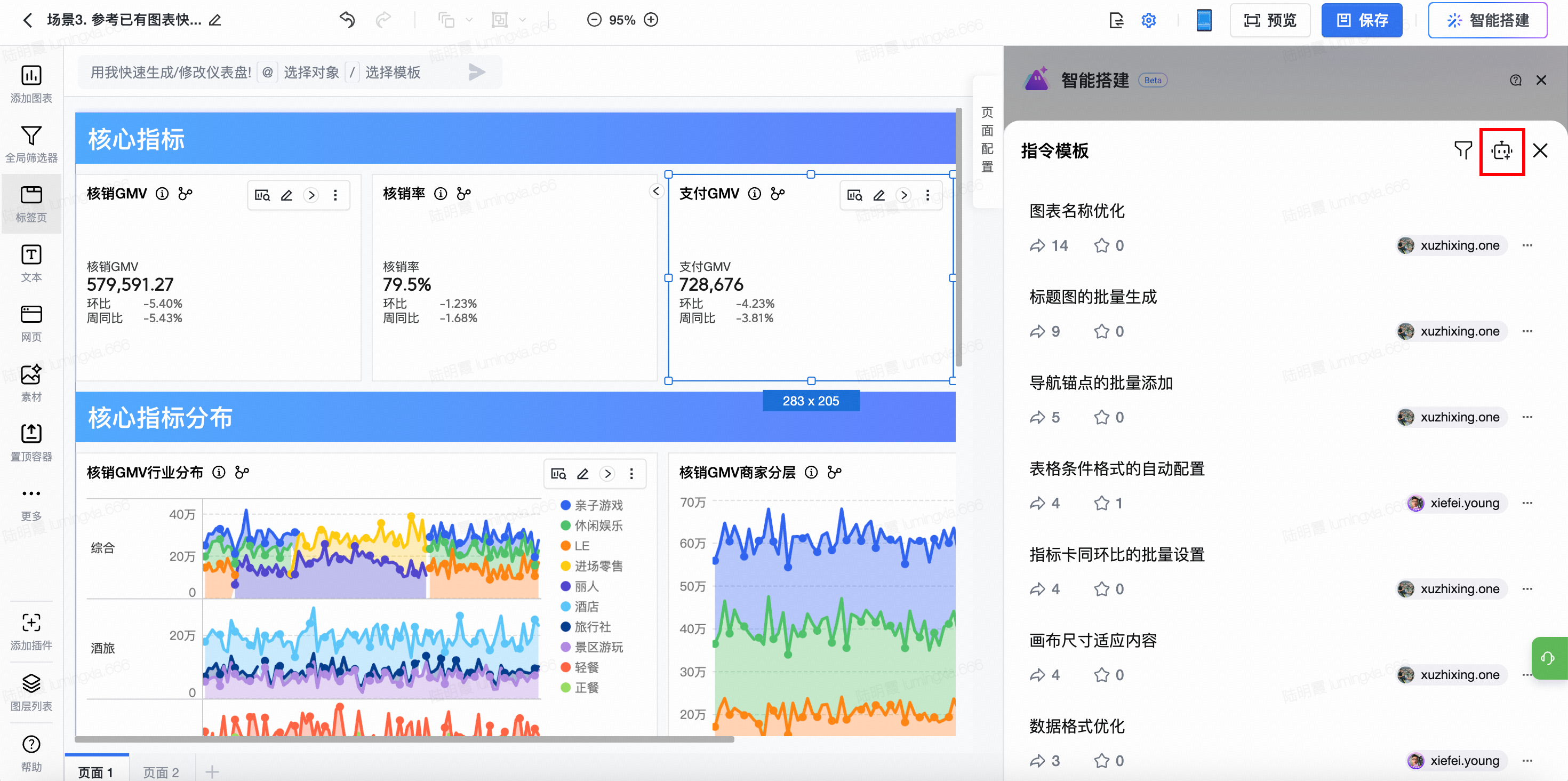Open the global filter tool
This screenshot has height=781, width=1568.
31,143
